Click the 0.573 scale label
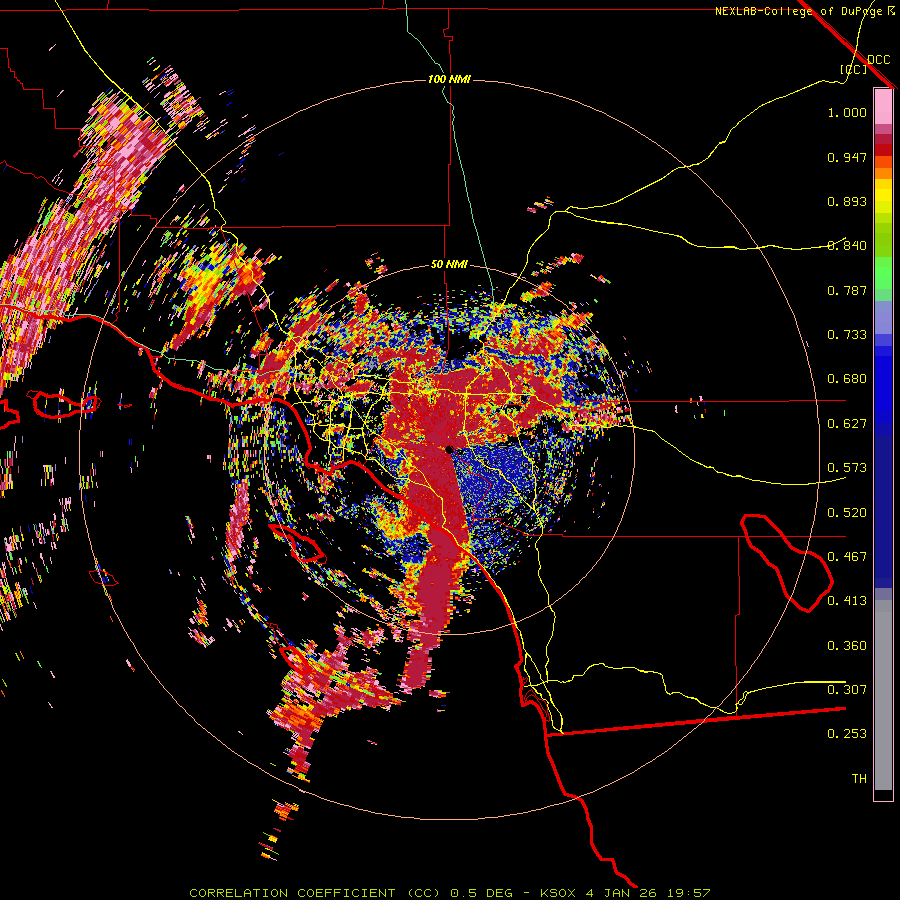The width and height of the screenshot is (900, 900). [x=847, y=468]
